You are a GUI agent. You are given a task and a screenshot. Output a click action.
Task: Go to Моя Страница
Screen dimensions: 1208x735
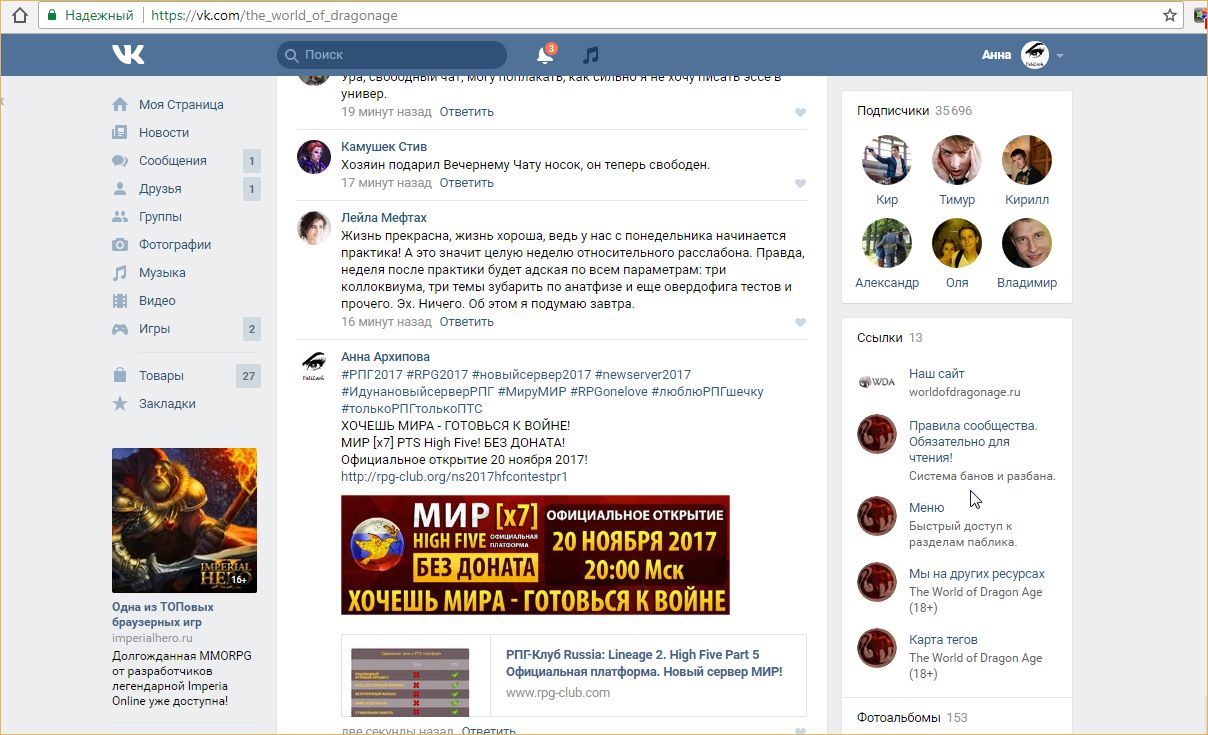click(x=180, y=105)
